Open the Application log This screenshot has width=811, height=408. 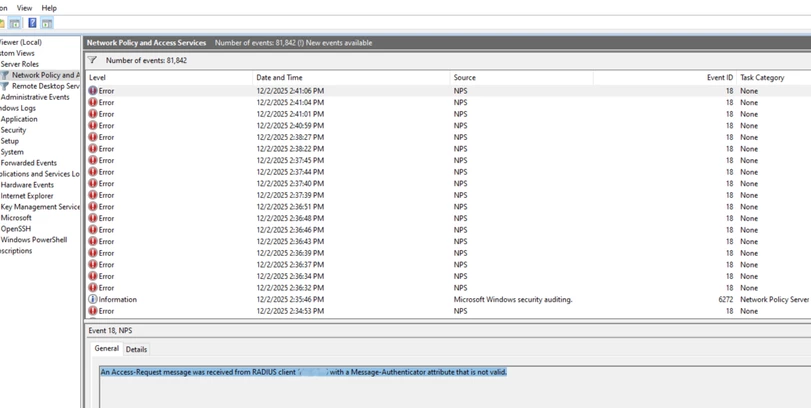pyautogui.click(x=19, y=119)
